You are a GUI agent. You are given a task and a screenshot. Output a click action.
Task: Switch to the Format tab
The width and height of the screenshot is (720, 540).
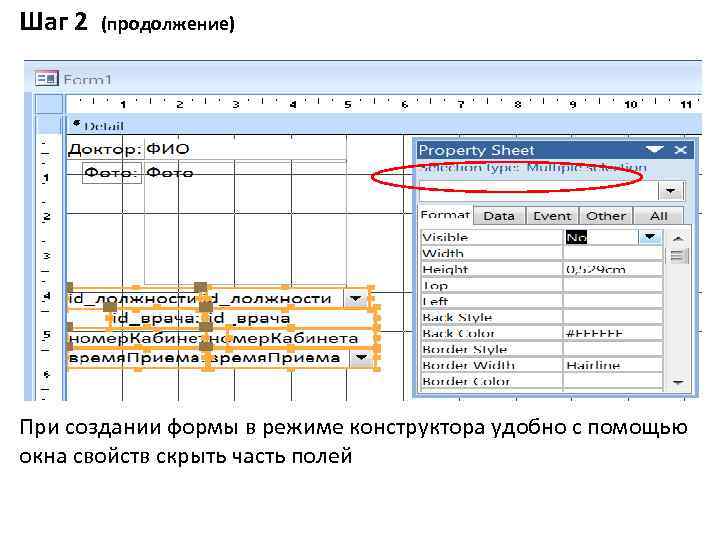point(445,215)
